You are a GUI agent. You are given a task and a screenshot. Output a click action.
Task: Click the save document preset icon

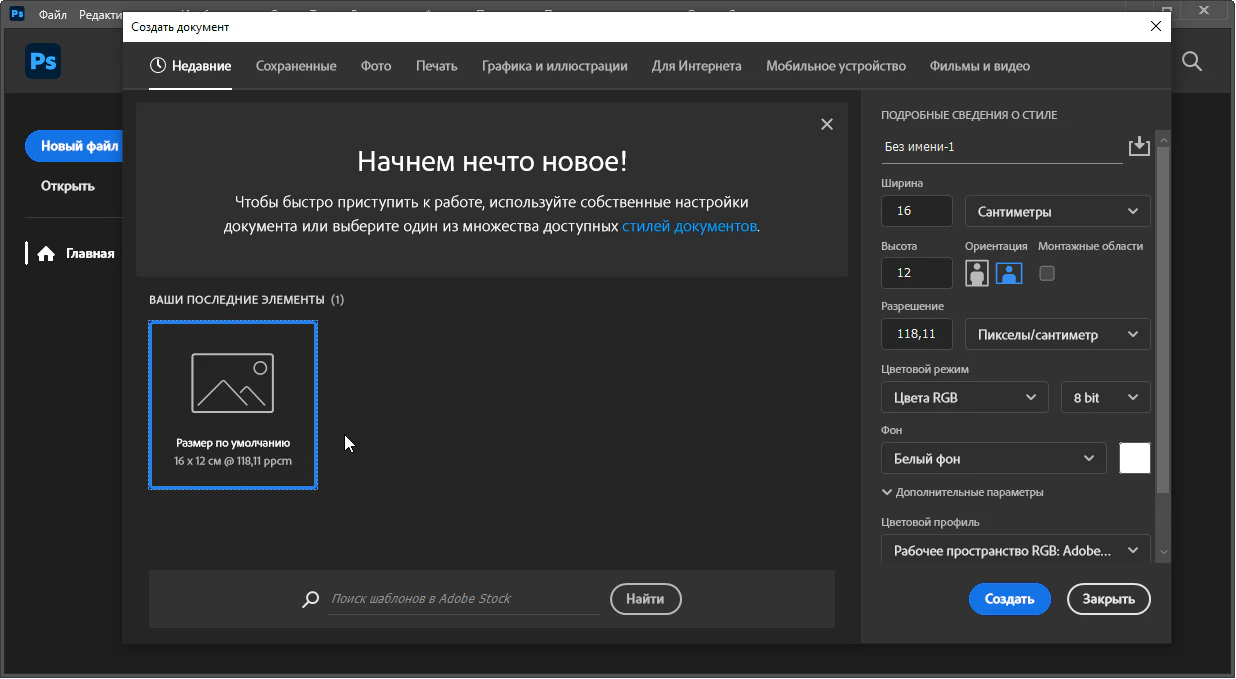click(x=1139, y=147)
